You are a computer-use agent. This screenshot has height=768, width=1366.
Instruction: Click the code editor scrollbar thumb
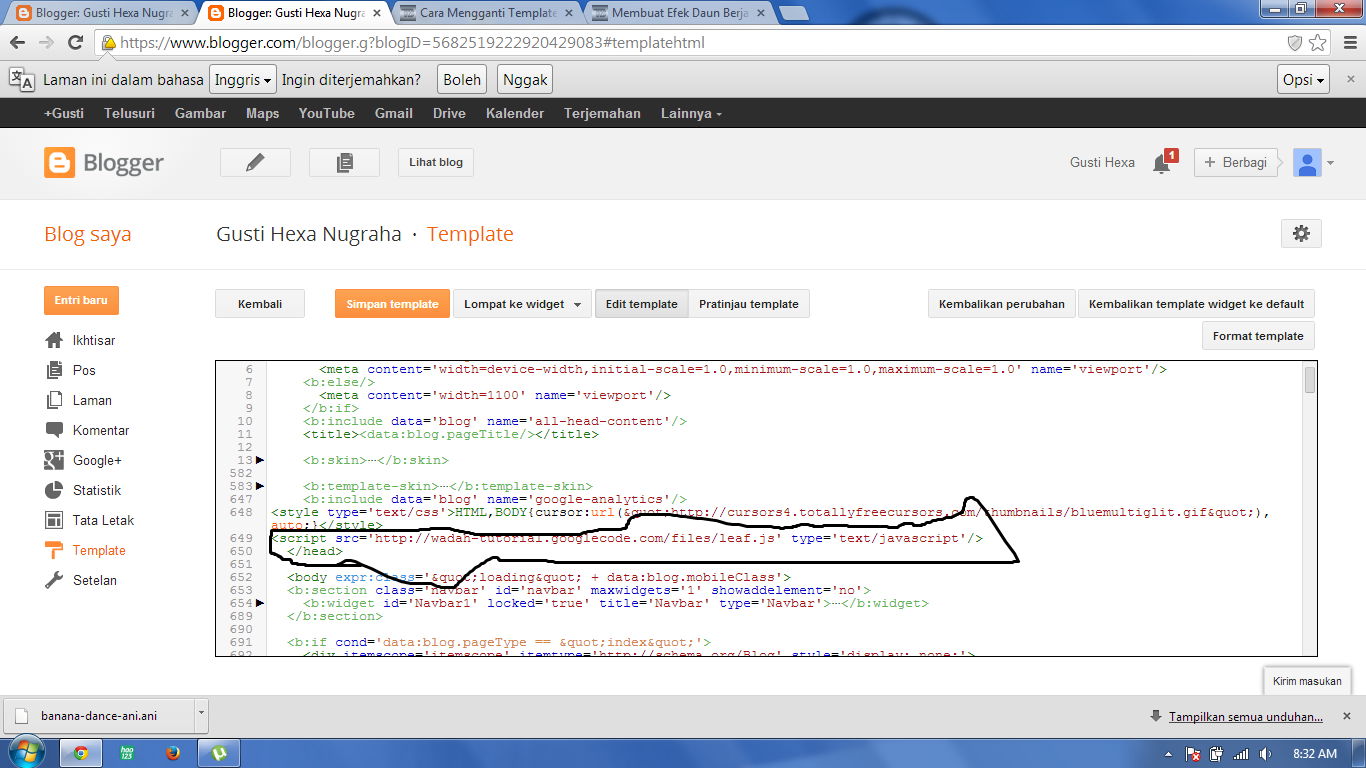pyautogui.click(x=1310, y=380)
